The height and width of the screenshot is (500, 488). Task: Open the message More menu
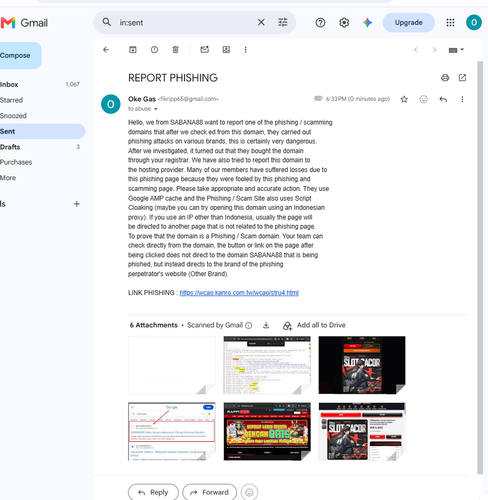(462, 99)
